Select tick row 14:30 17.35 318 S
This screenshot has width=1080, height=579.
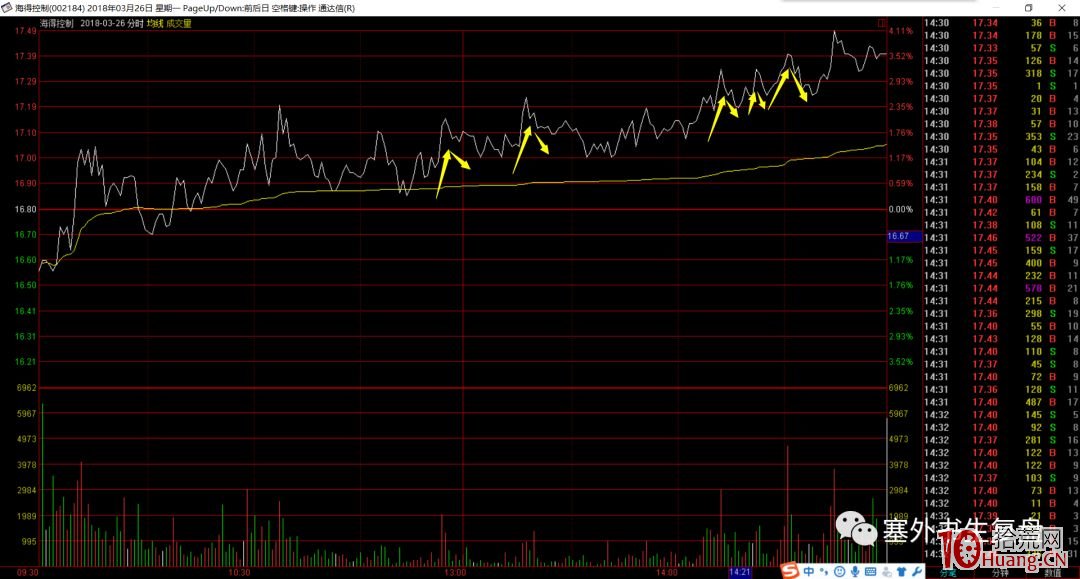point(1001,73)
